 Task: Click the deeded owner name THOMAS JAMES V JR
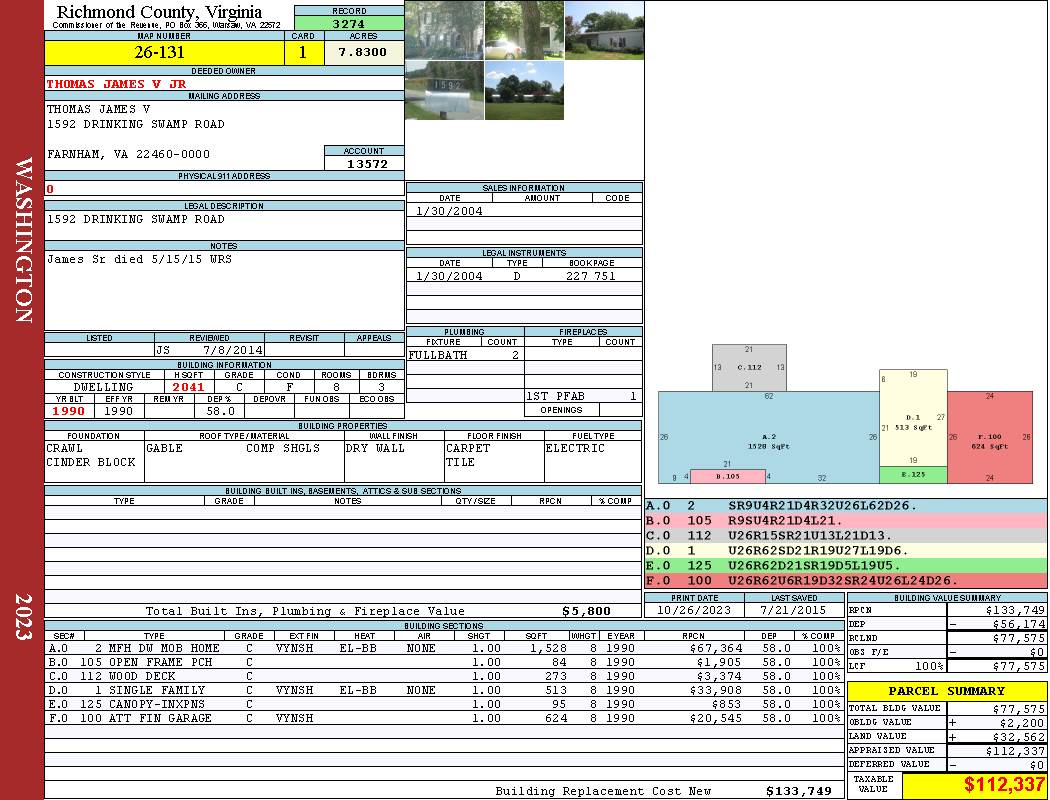[117, 84]
